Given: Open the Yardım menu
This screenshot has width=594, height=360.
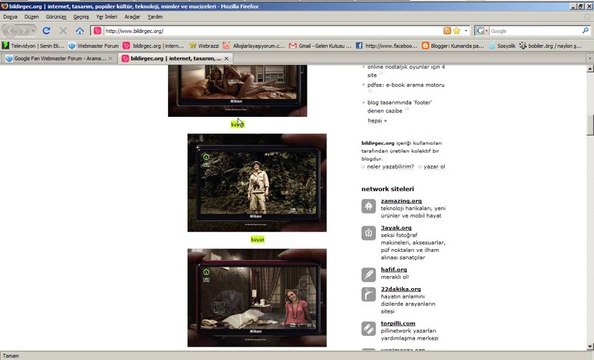Looking at the screenshot, I should click(x=155, y=17).
